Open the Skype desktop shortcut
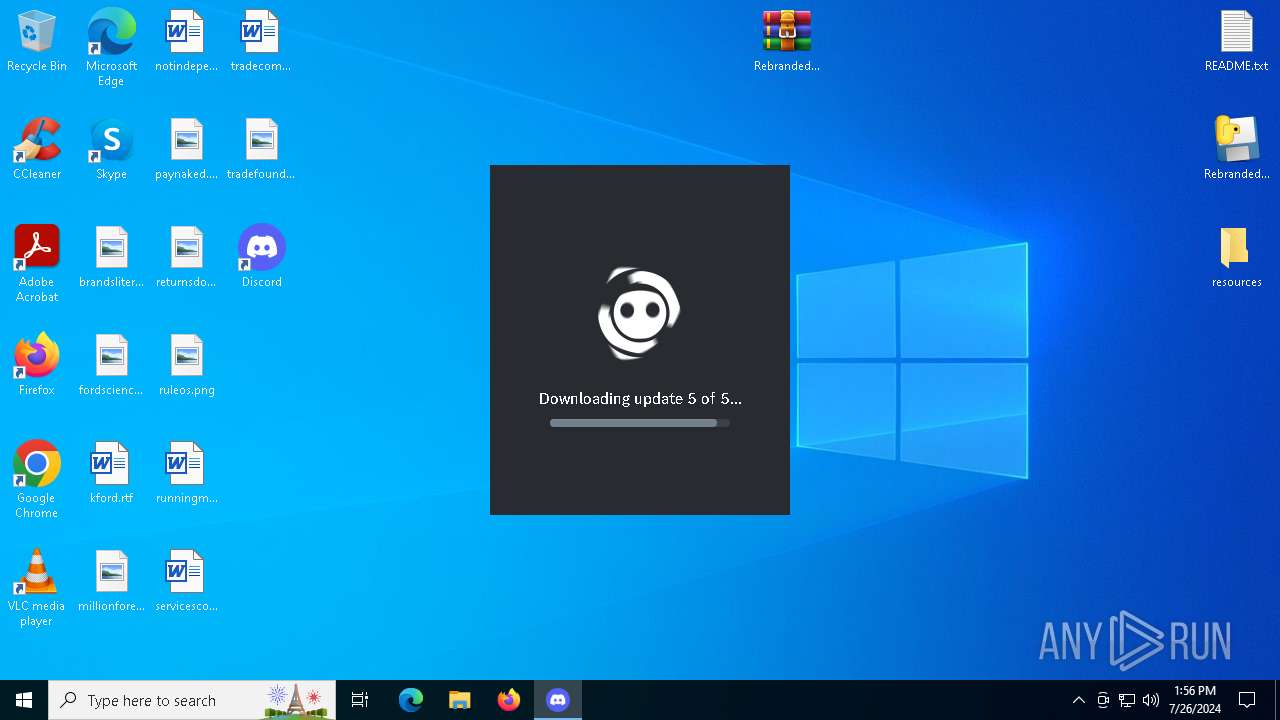 coord(111,150)
